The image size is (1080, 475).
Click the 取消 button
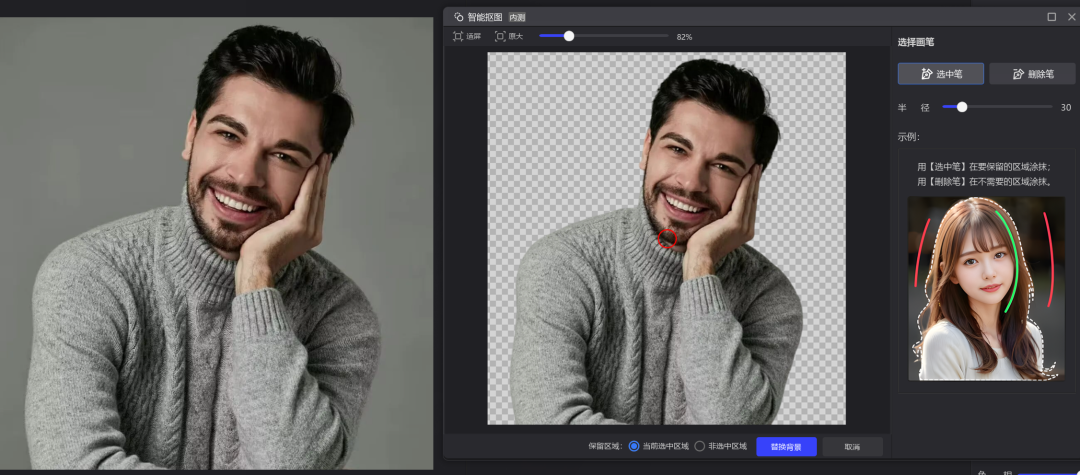(x=851, y=446)
